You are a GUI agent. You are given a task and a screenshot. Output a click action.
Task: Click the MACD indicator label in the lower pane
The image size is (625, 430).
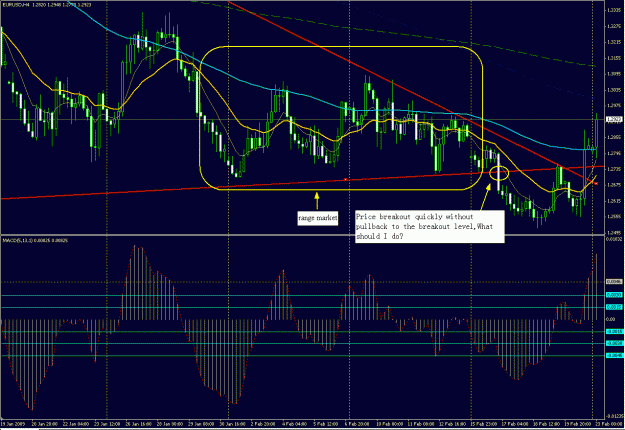(35, 240)
